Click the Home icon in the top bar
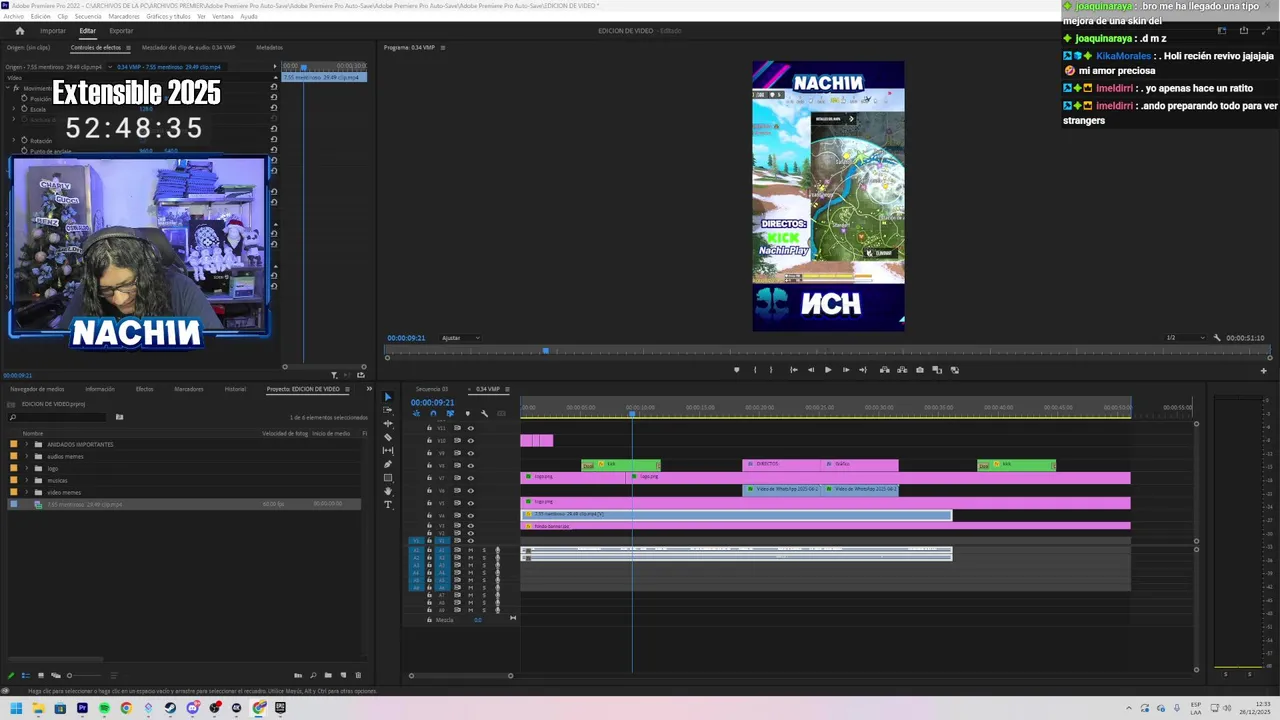Viewport: 1280px width, 720px height. coord(19,31)
